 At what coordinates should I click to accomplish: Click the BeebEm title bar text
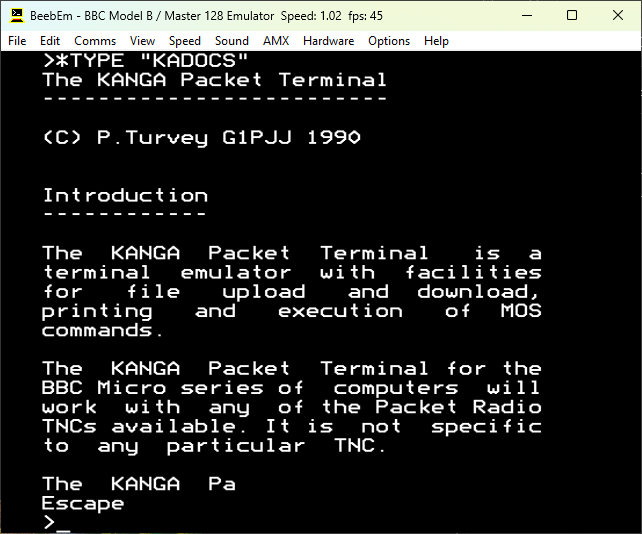pyautogui.click(x=206, y=16)
